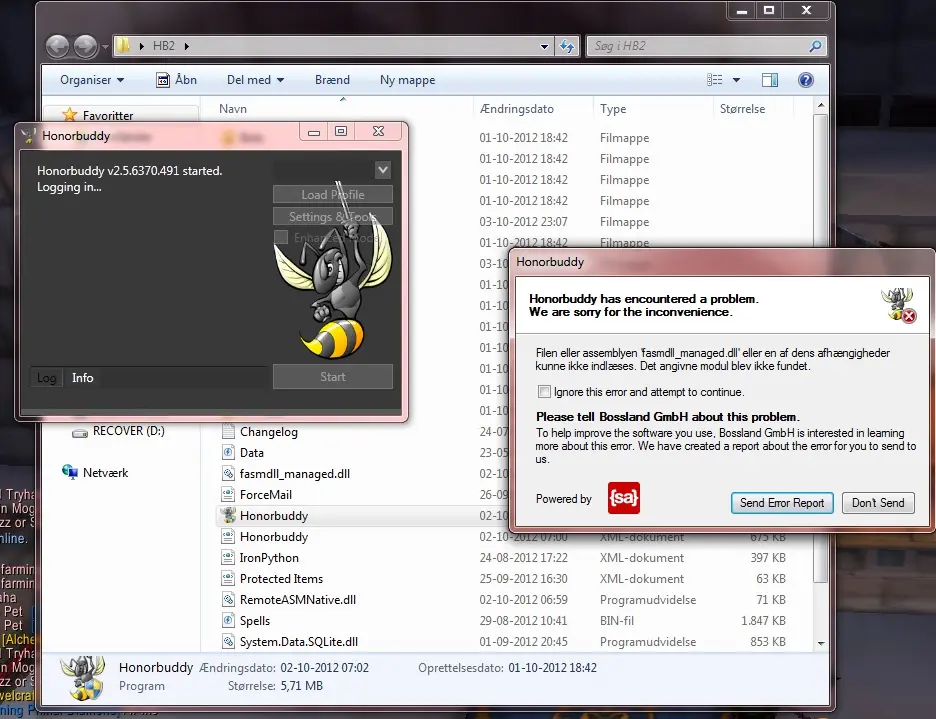This screenshot has width=936, height=719.
Task: Click the Favoritter label in navigation pane
Action: tap(108, 115)
